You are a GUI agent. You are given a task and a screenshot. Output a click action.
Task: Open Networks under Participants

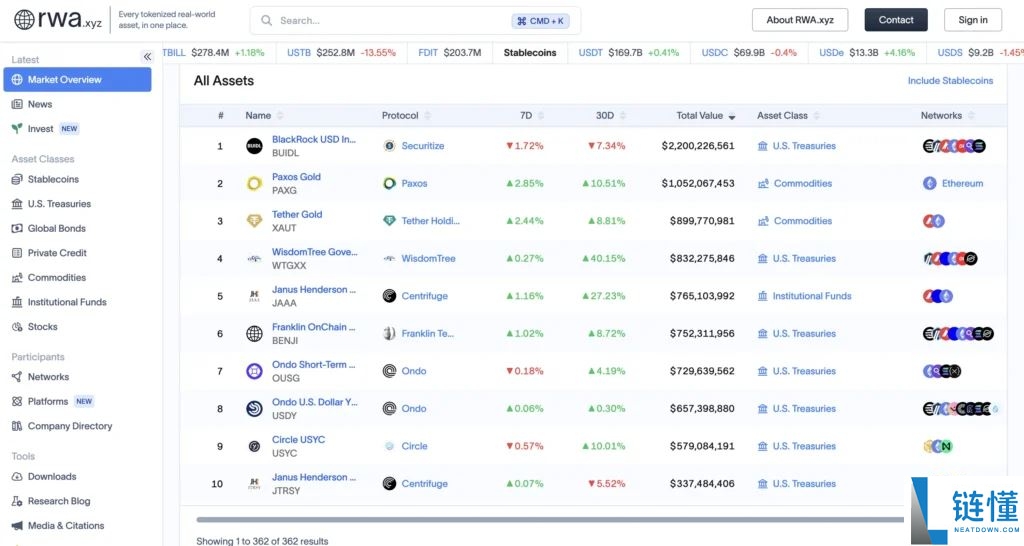click(x=40, y=377)
